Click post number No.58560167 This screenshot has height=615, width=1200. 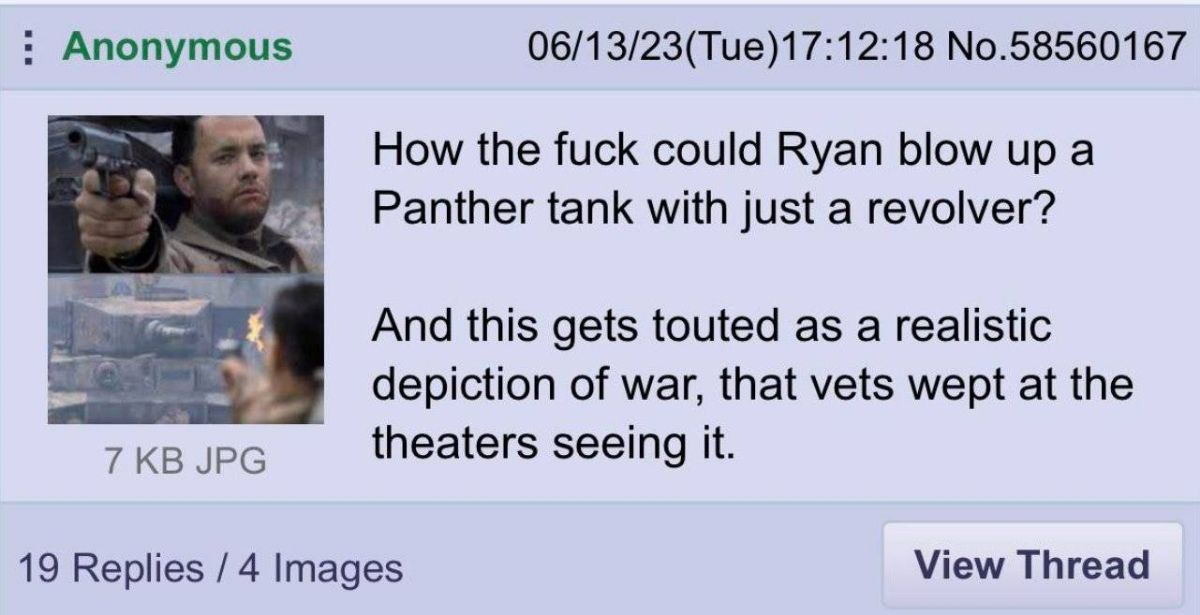click(1065, 47)
